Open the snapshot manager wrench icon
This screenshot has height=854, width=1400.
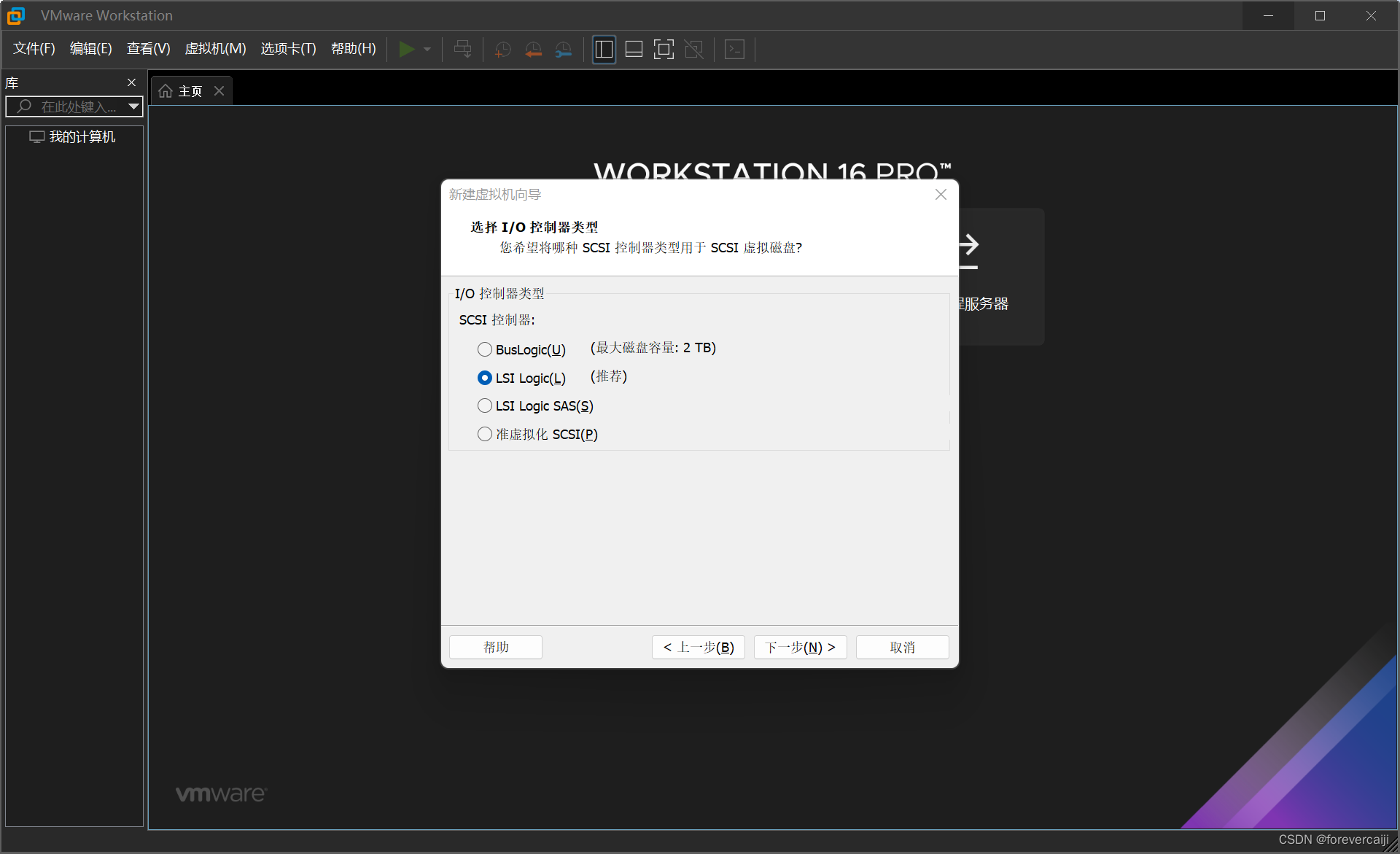click(x=564, y=50)
